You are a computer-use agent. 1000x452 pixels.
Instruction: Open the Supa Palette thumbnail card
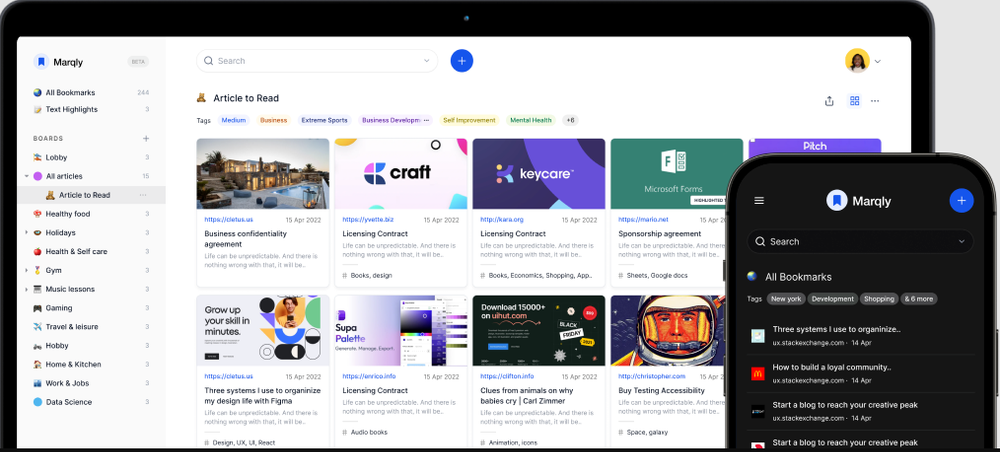401,330
